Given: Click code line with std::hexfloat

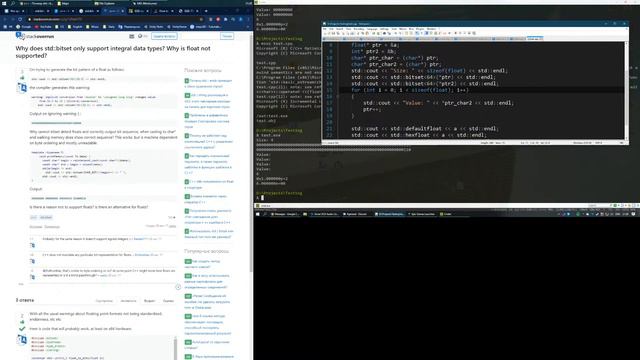Looking at the screenshot, I should click(418, 135).
